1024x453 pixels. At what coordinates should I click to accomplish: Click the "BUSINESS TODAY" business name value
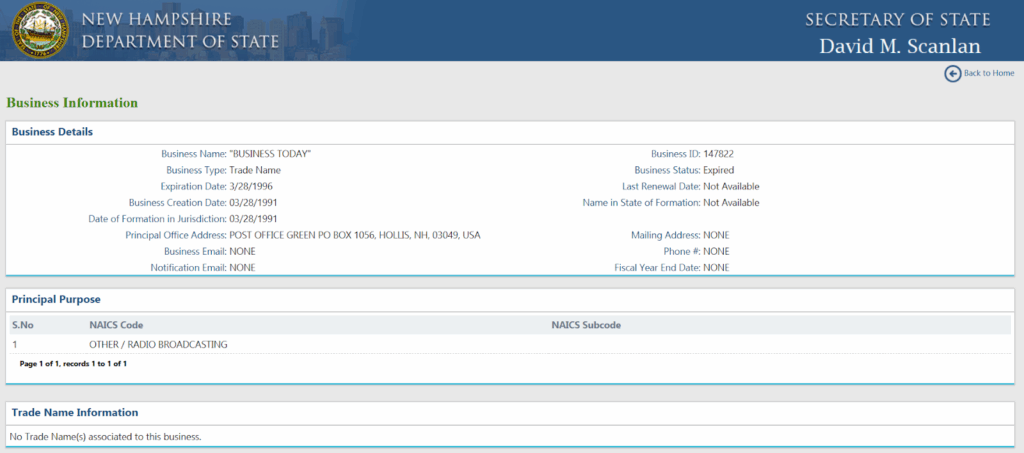pyautogui.click(x=270, y=154)
